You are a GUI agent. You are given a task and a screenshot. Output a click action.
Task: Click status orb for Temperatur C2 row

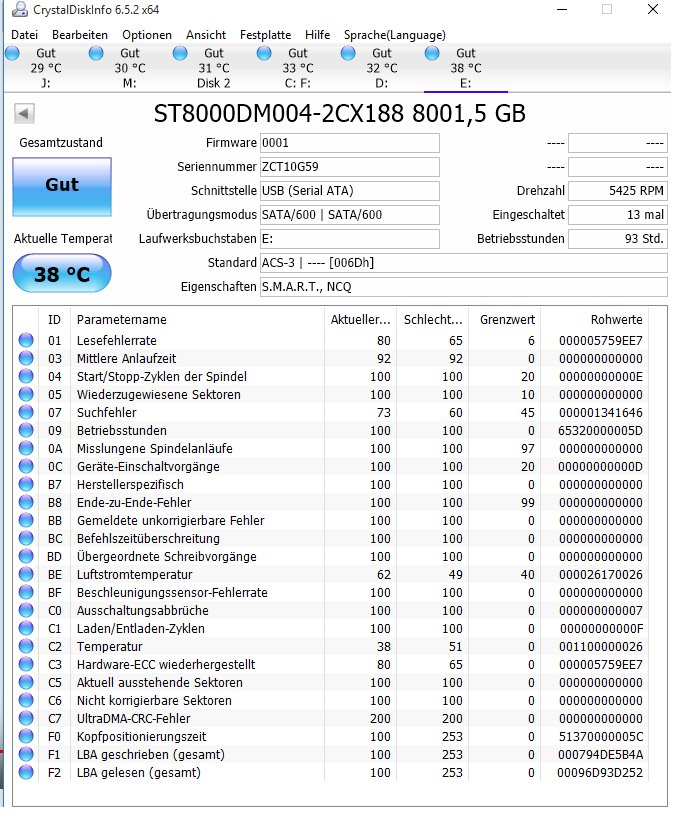coord(26,646)
